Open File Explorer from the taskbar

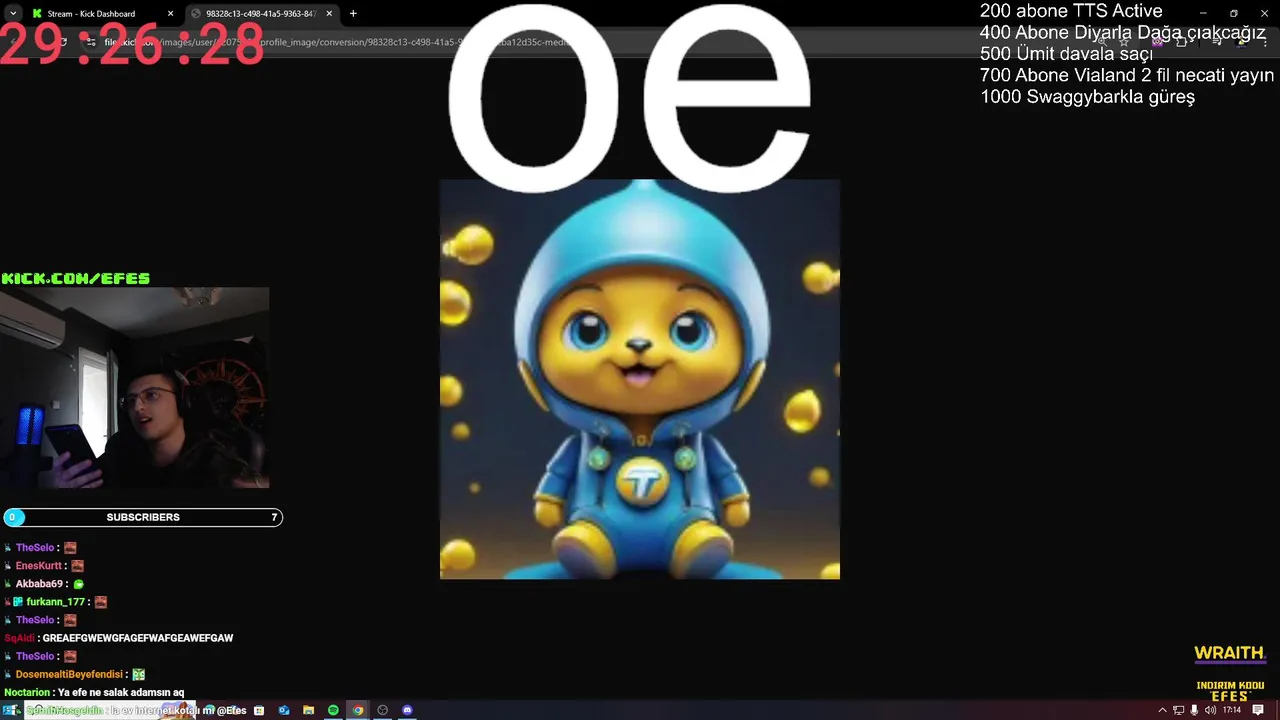(308, 710)
